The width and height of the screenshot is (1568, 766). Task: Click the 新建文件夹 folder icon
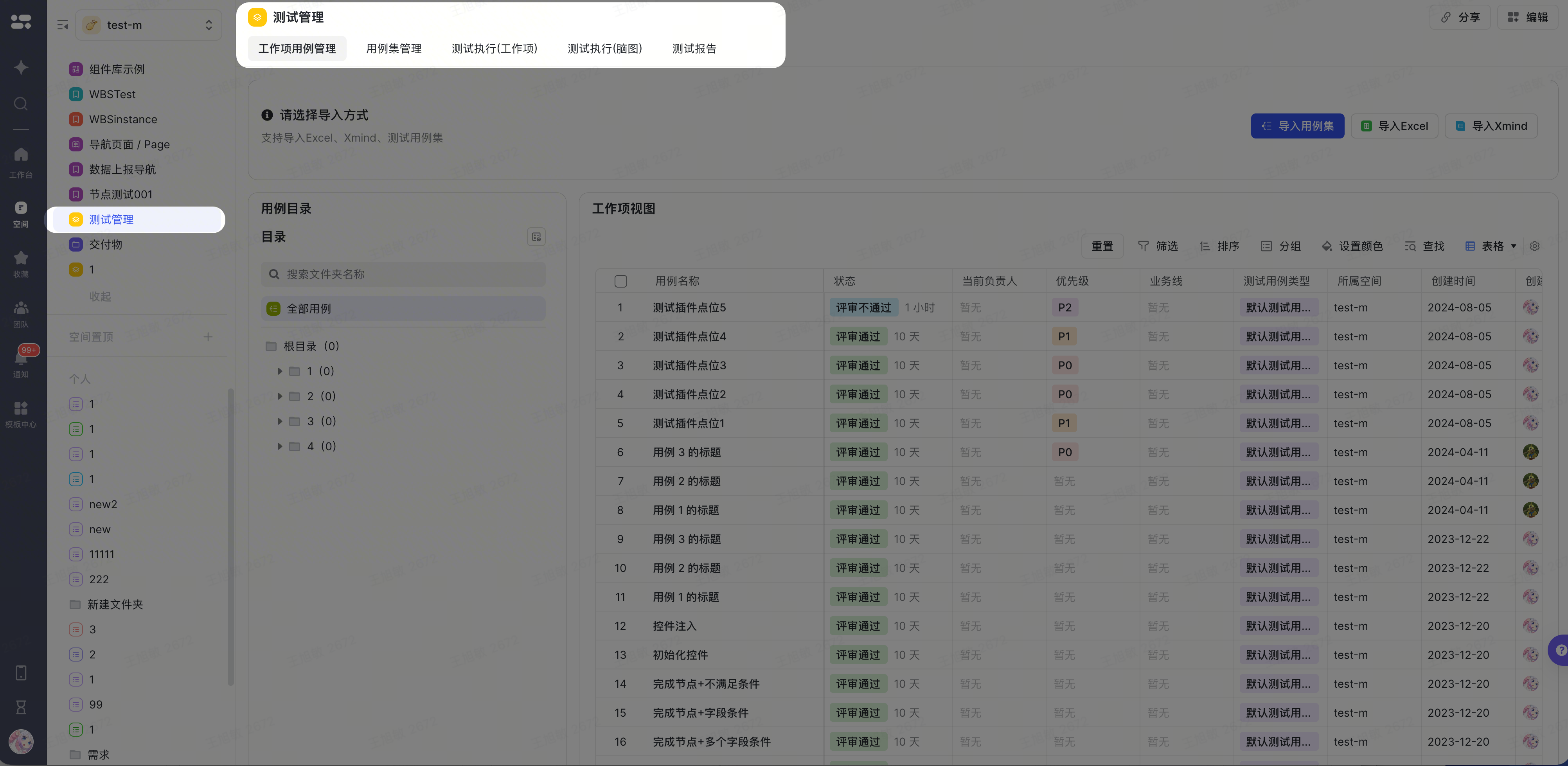[x=75, y=604]
